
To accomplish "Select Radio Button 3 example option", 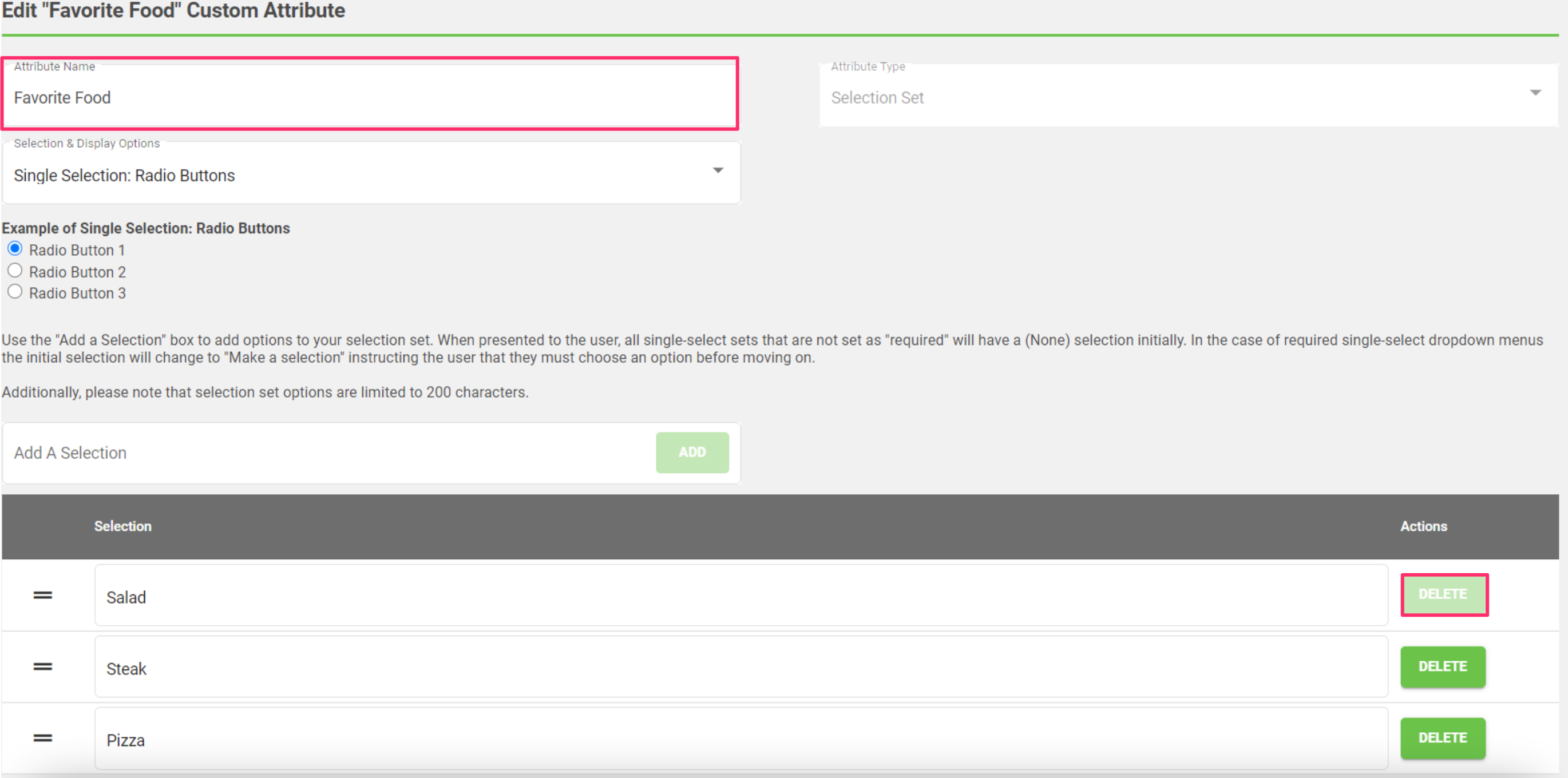I will pyautogui.click(x=15, y=291).
